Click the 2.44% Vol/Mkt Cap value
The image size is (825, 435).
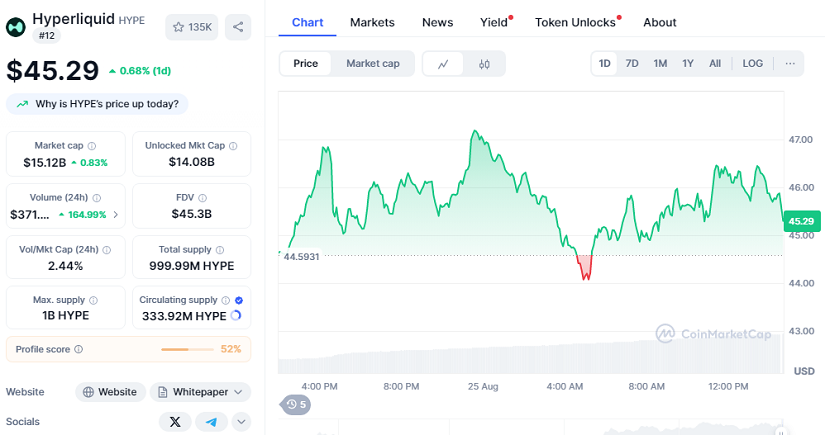(65, 266)
